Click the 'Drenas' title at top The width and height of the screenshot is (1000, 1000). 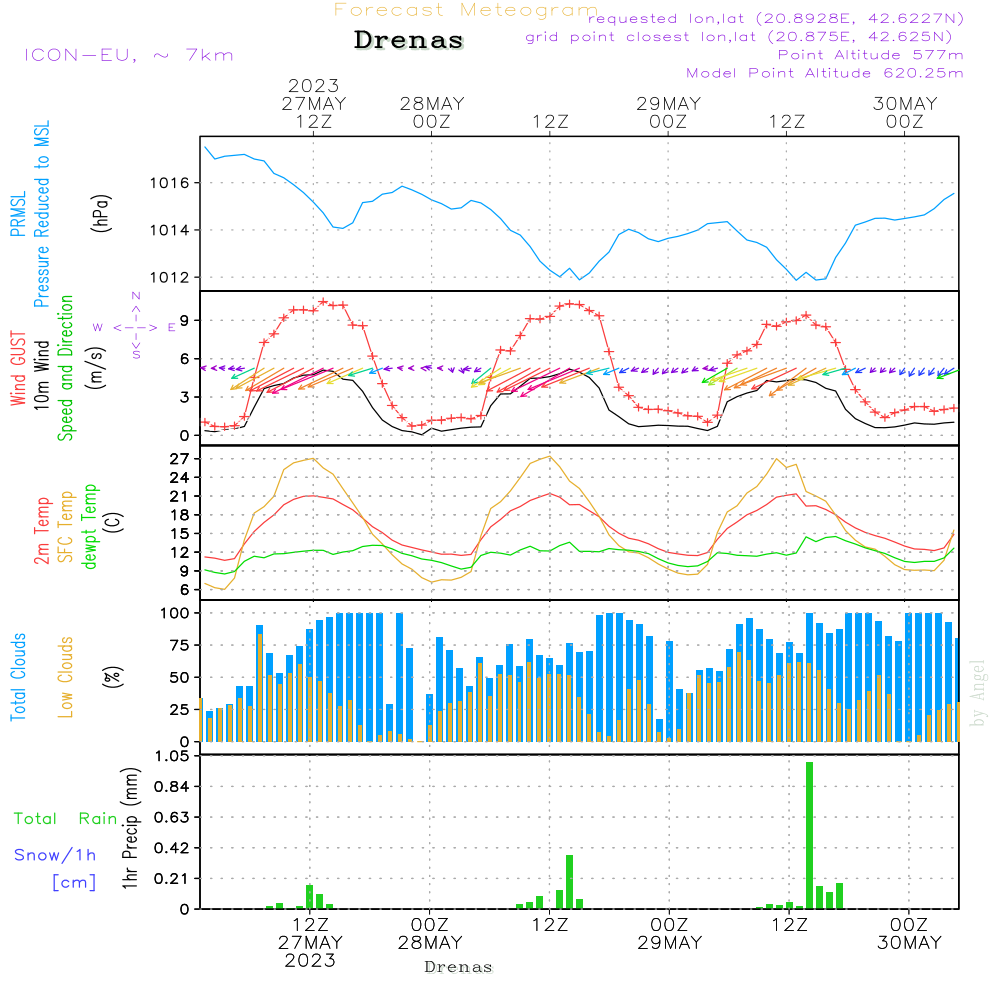pyautogui.click(x=409, y=40)
